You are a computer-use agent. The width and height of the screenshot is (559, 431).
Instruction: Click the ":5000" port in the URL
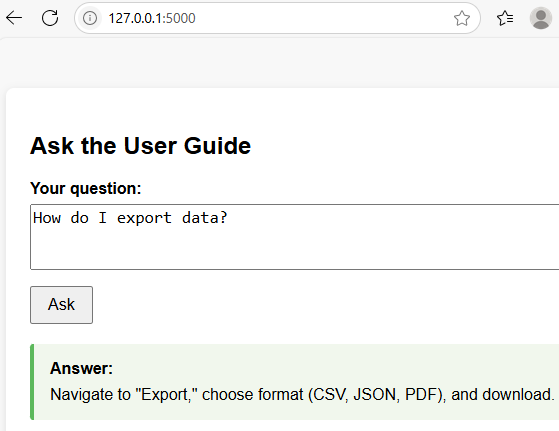coord(179,18)
